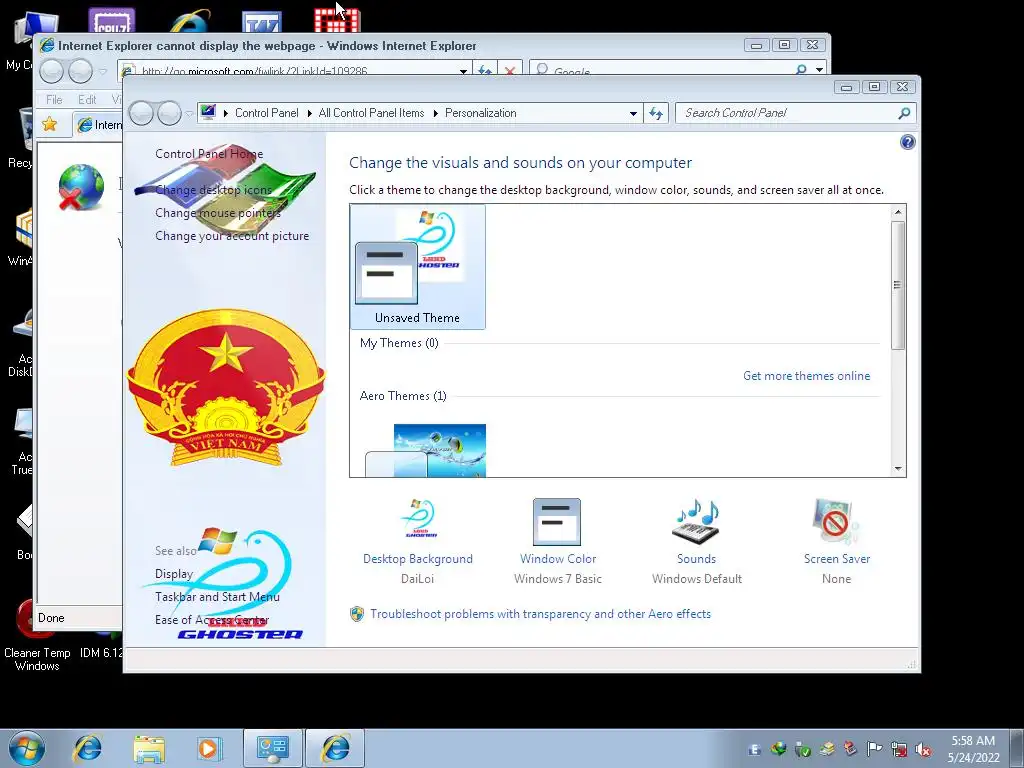The image size is (1024, 768).
Task: Click the Internet Explorer search magnifier icon
Action: coord(801,69)
